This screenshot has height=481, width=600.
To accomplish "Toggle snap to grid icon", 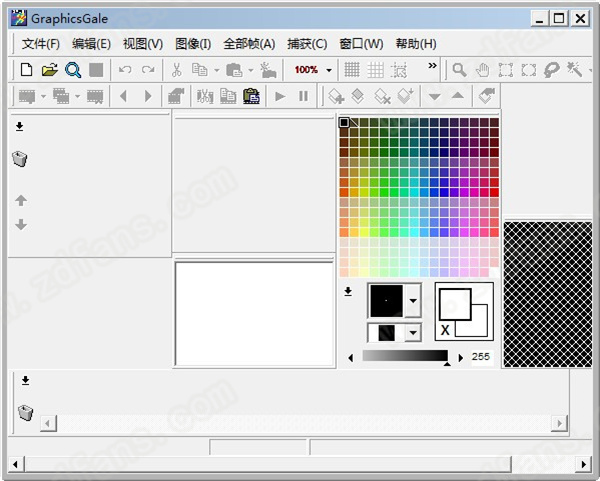I will point(399,70).
